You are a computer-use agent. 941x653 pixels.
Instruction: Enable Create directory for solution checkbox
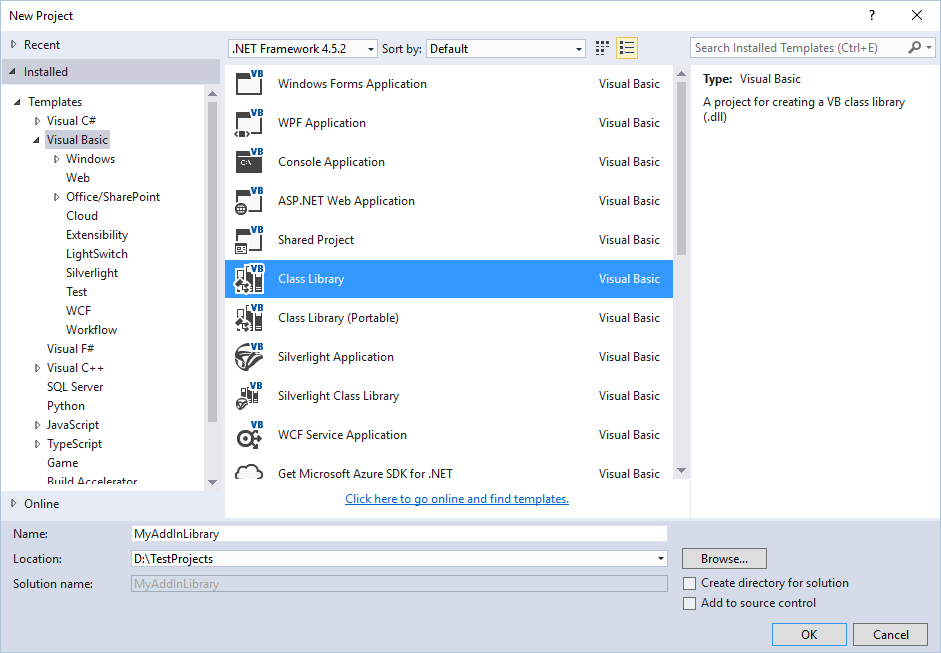point(689,583)
